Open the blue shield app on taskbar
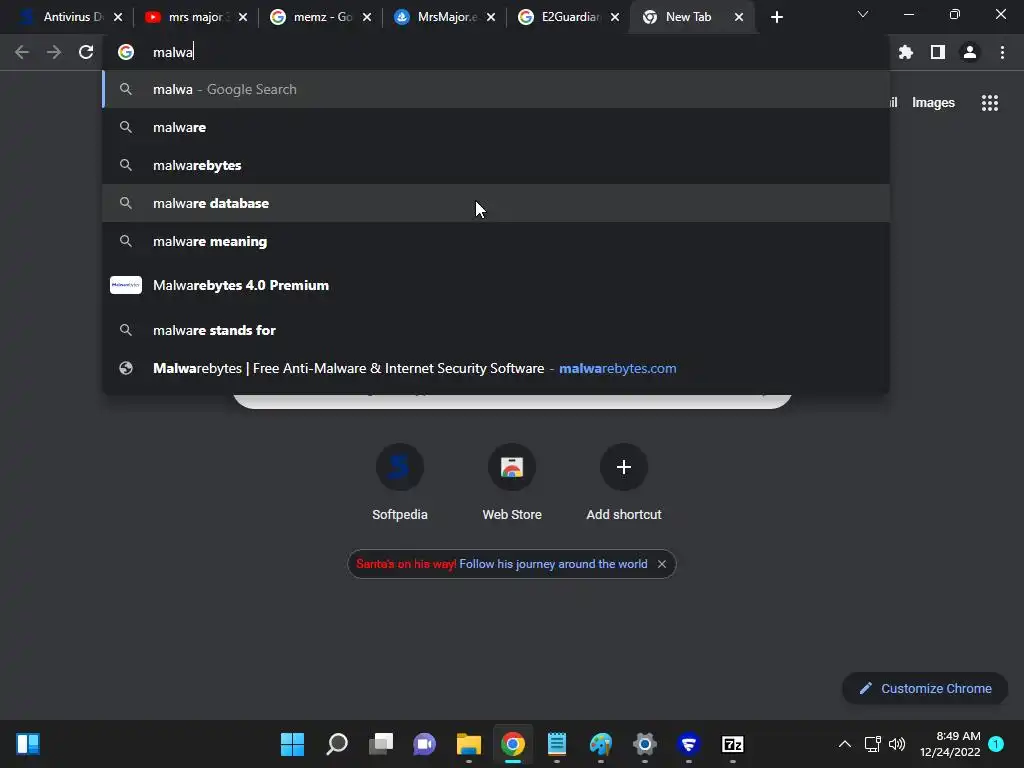This screenshot has width=1024, height=768. coord(688,744)
